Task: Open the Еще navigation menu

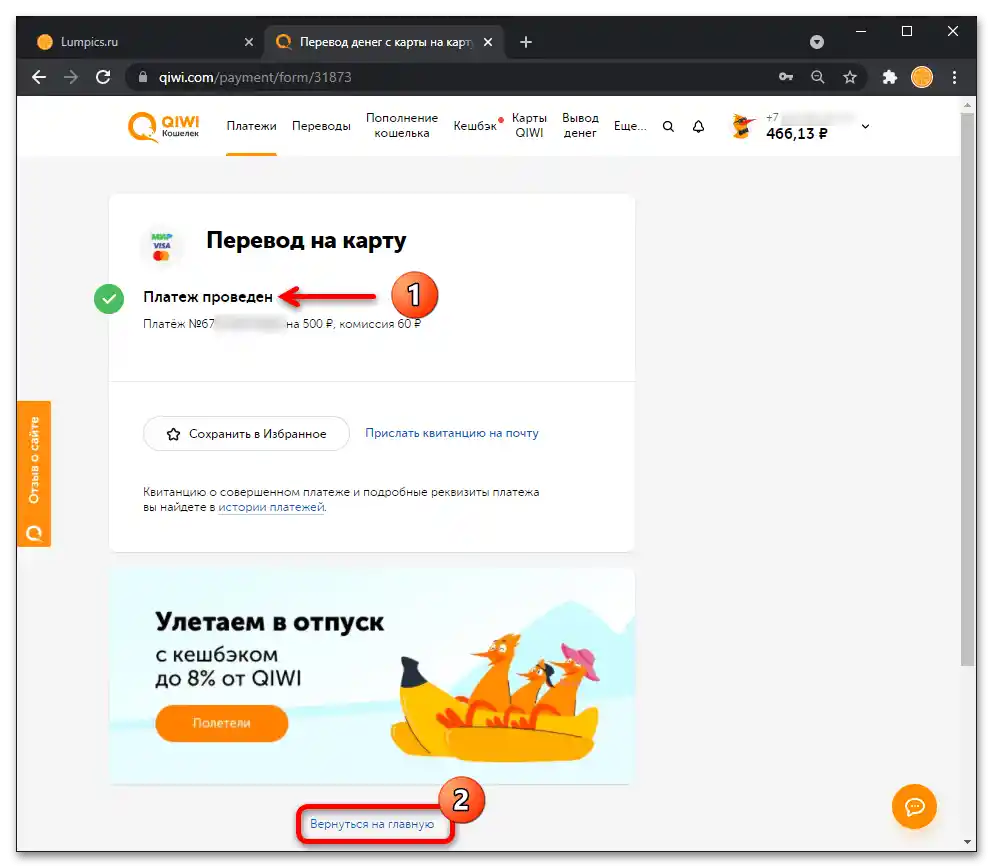Action: click(x=630, y=126)
